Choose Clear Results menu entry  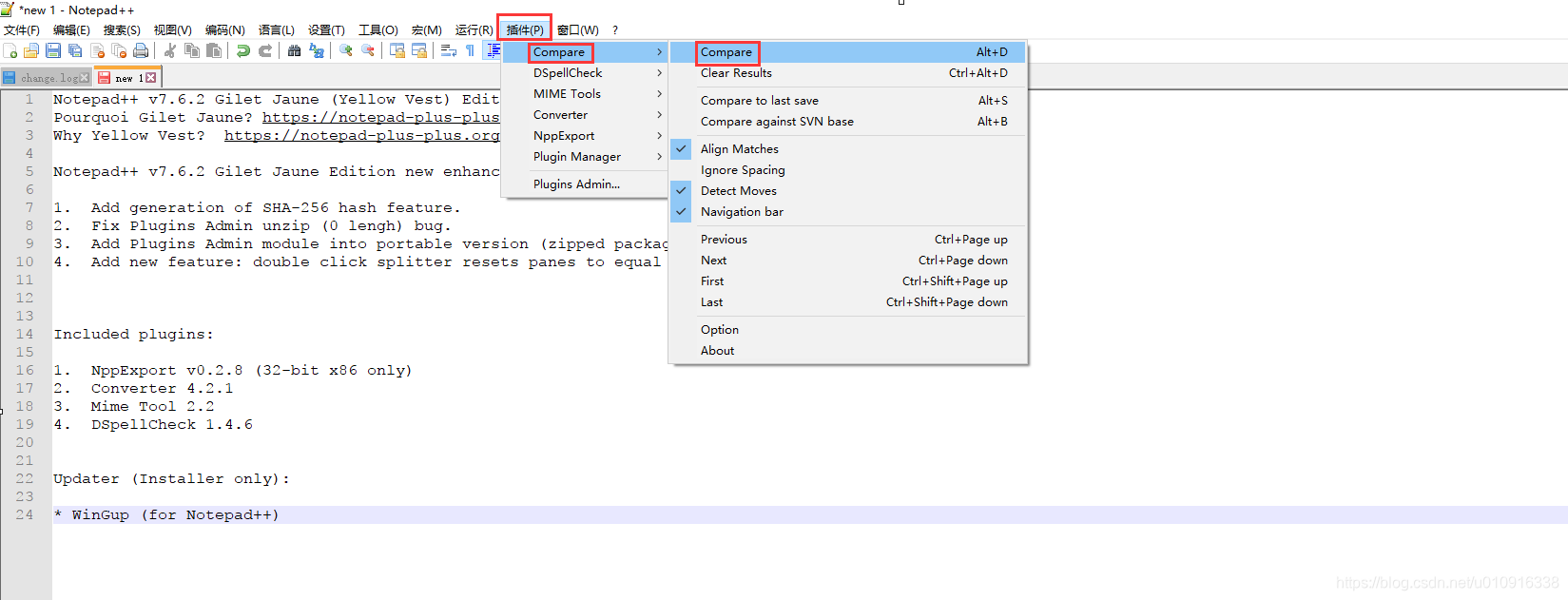(847, 73)
